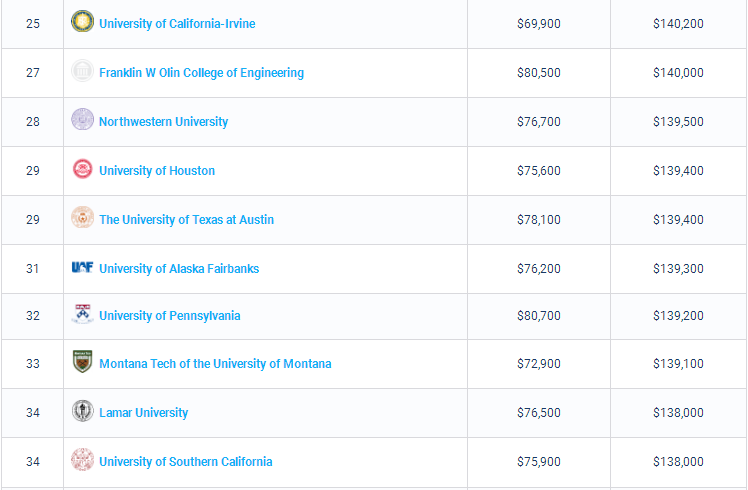Screen dimensions: 748x490
Task: Open Franklin W Olin College of Engineering link
Action: pyautogui.click(x=201, y=73)
